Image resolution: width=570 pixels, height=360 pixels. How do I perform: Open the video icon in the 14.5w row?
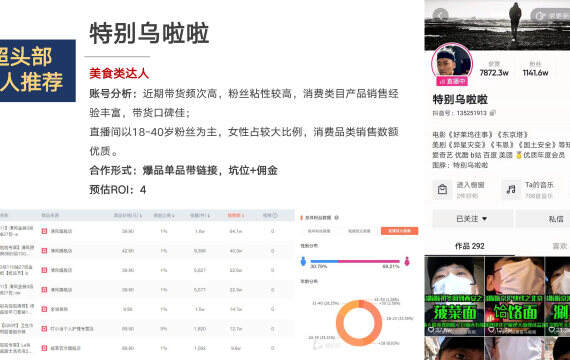[x=273, y=309]
